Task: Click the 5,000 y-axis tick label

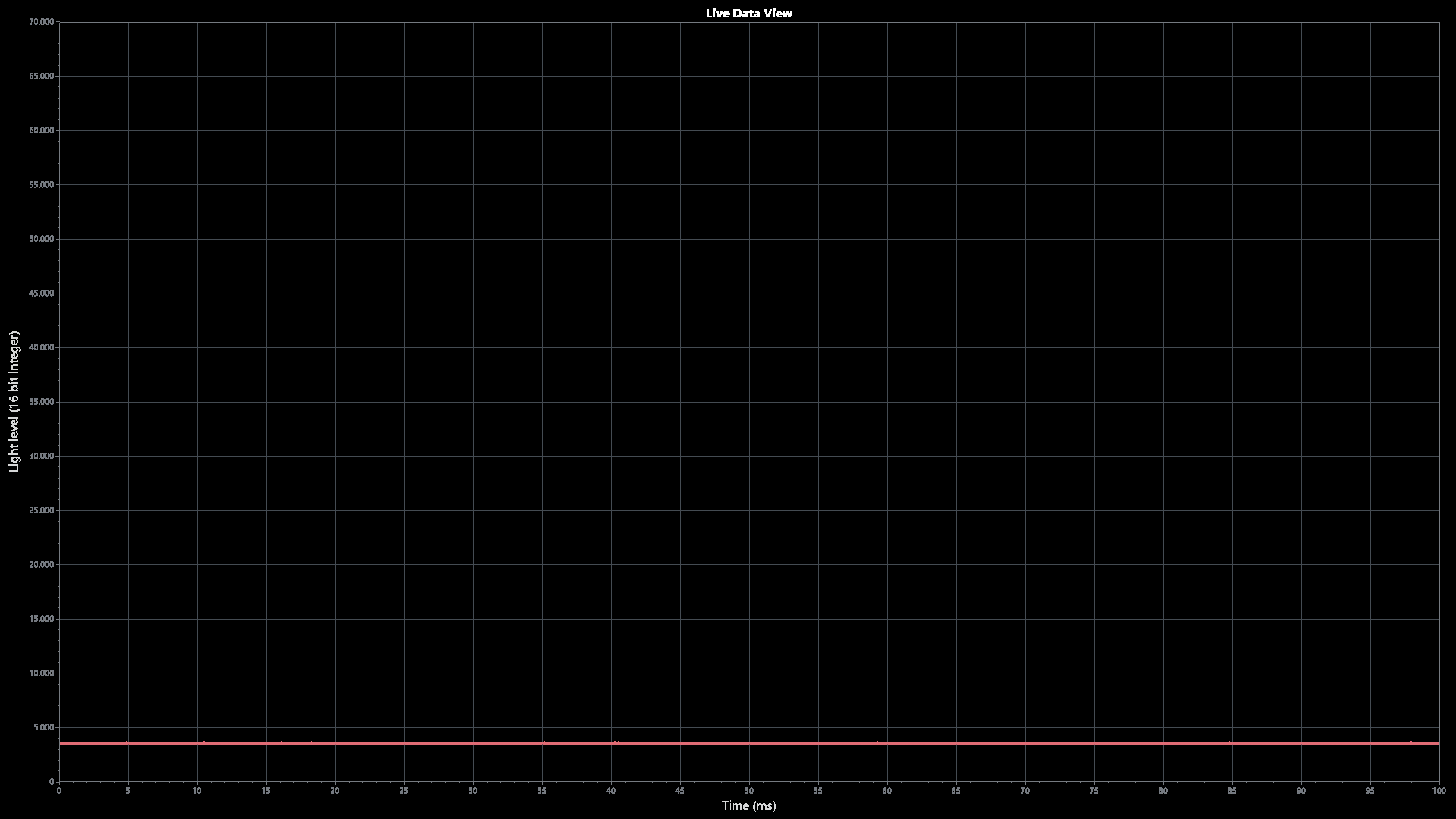Action: coord(43,727)
